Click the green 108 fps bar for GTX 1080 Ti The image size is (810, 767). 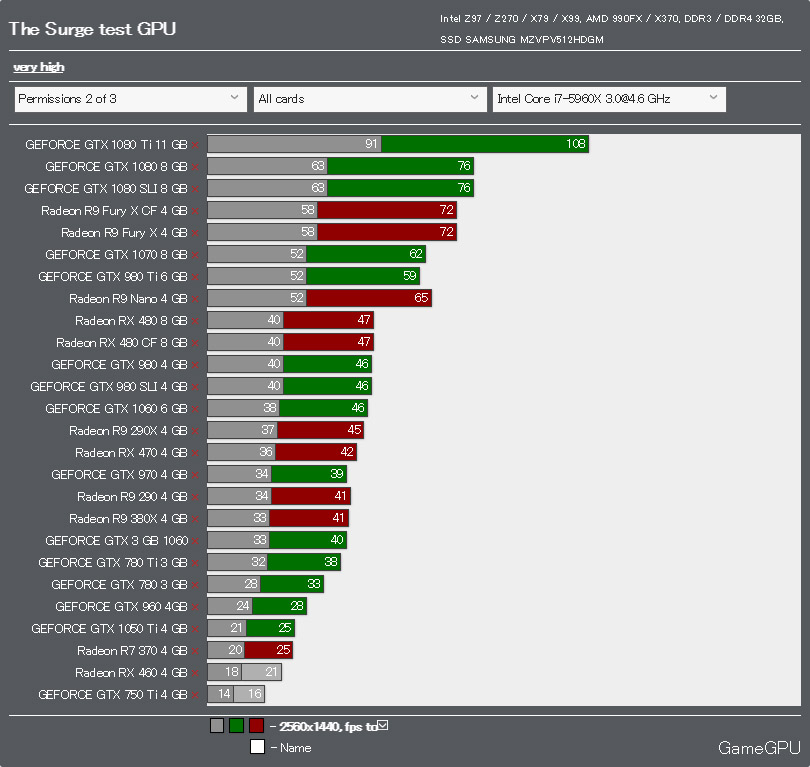(485, 144)
